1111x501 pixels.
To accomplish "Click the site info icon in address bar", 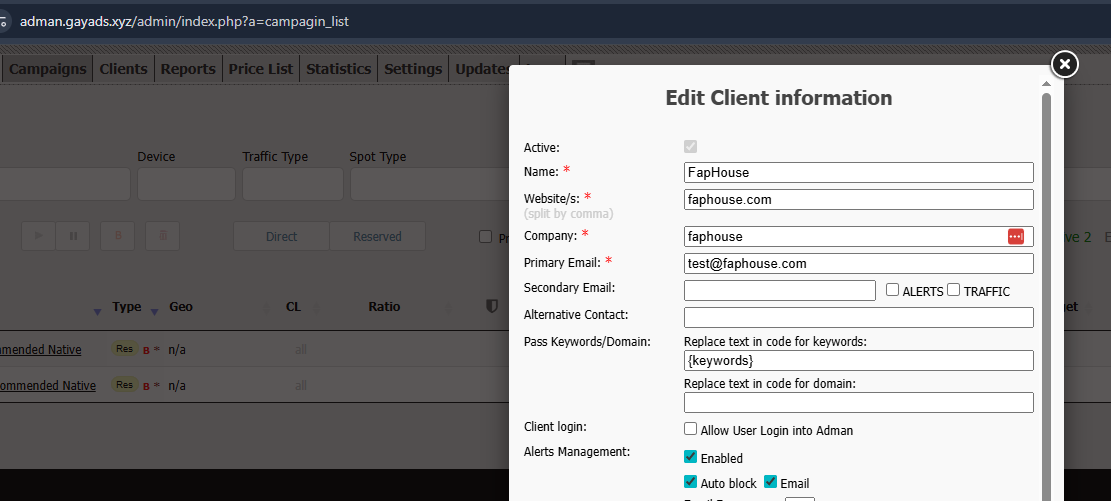I will [x=7, y=21].
